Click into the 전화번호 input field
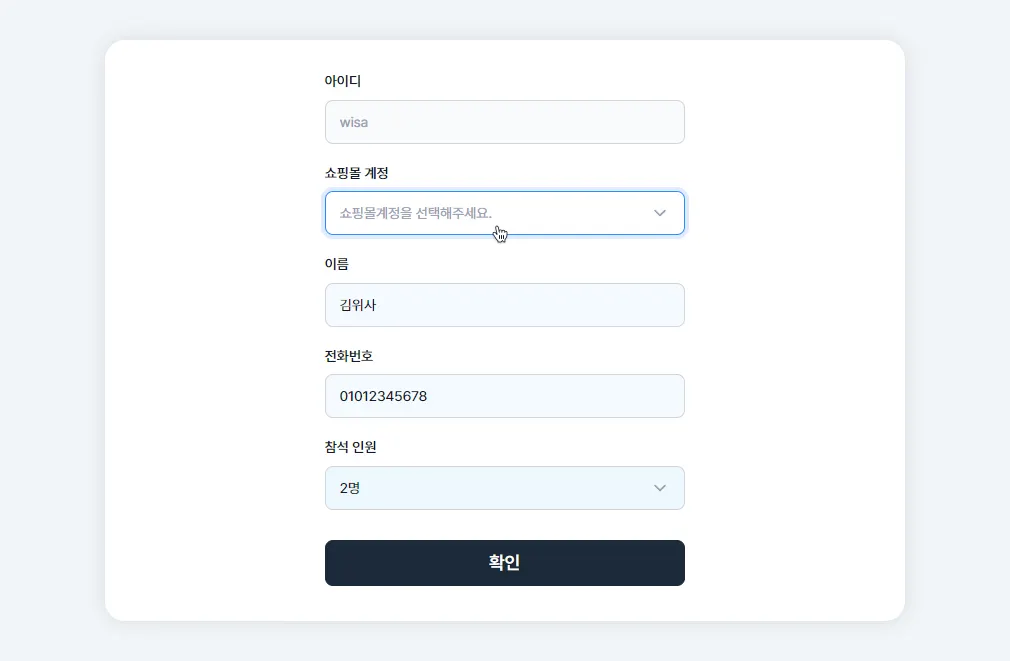This screenshot has width=1010, height=661. 504,396
